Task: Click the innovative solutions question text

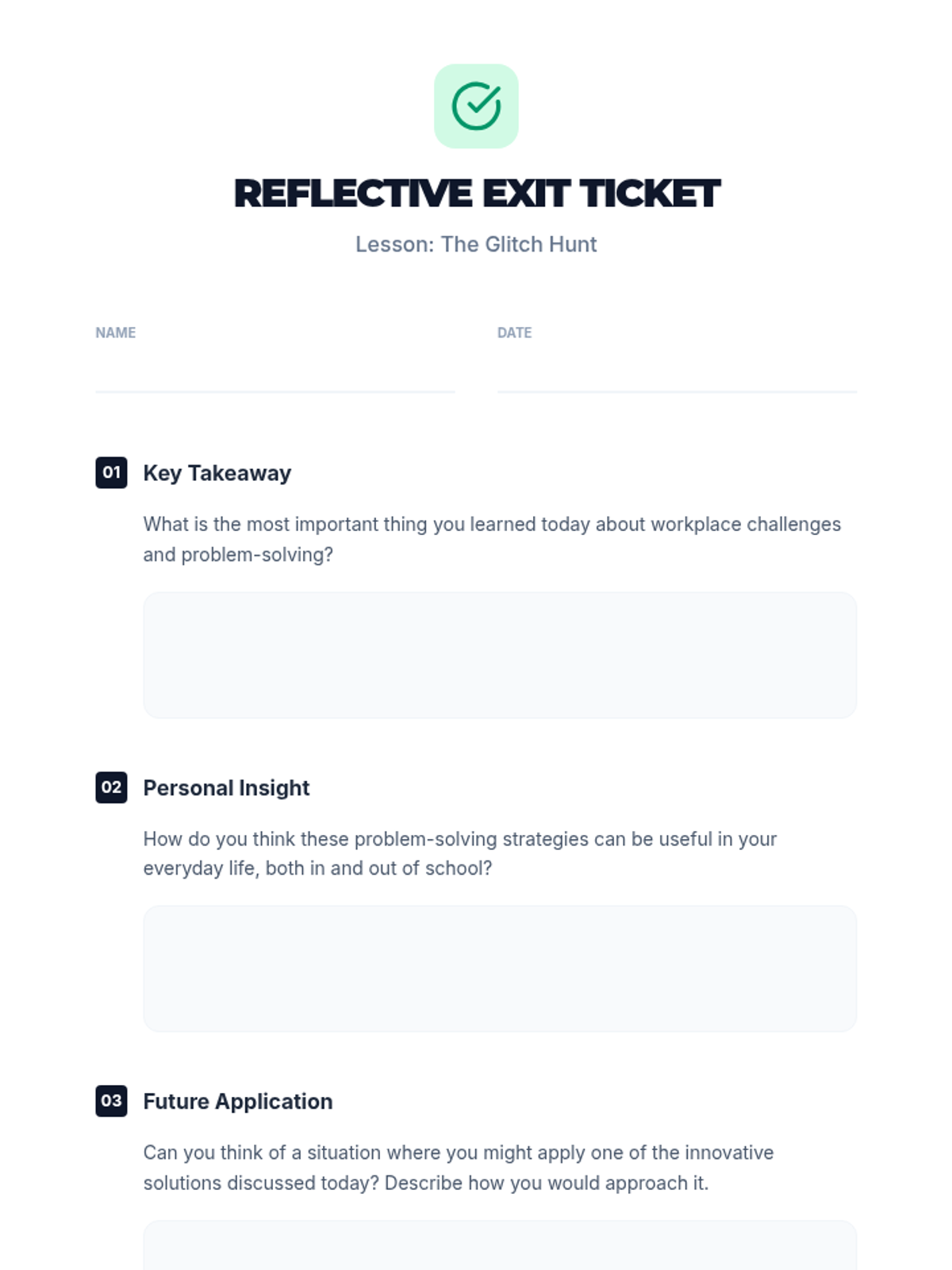Action: coord(459,1168)
